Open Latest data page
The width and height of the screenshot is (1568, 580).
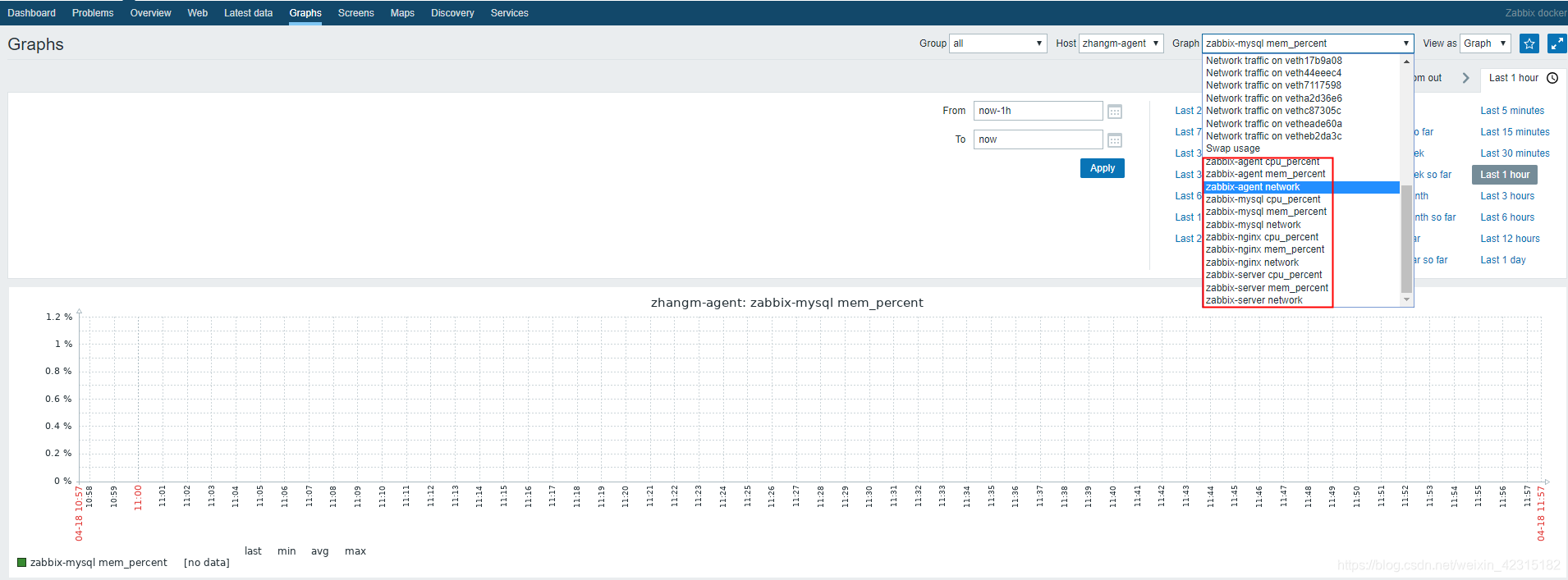[248, 13]
